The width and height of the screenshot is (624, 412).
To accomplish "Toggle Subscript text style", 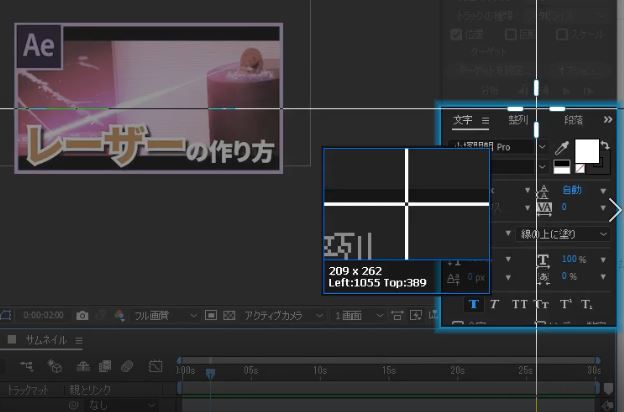I will [587, 305].
